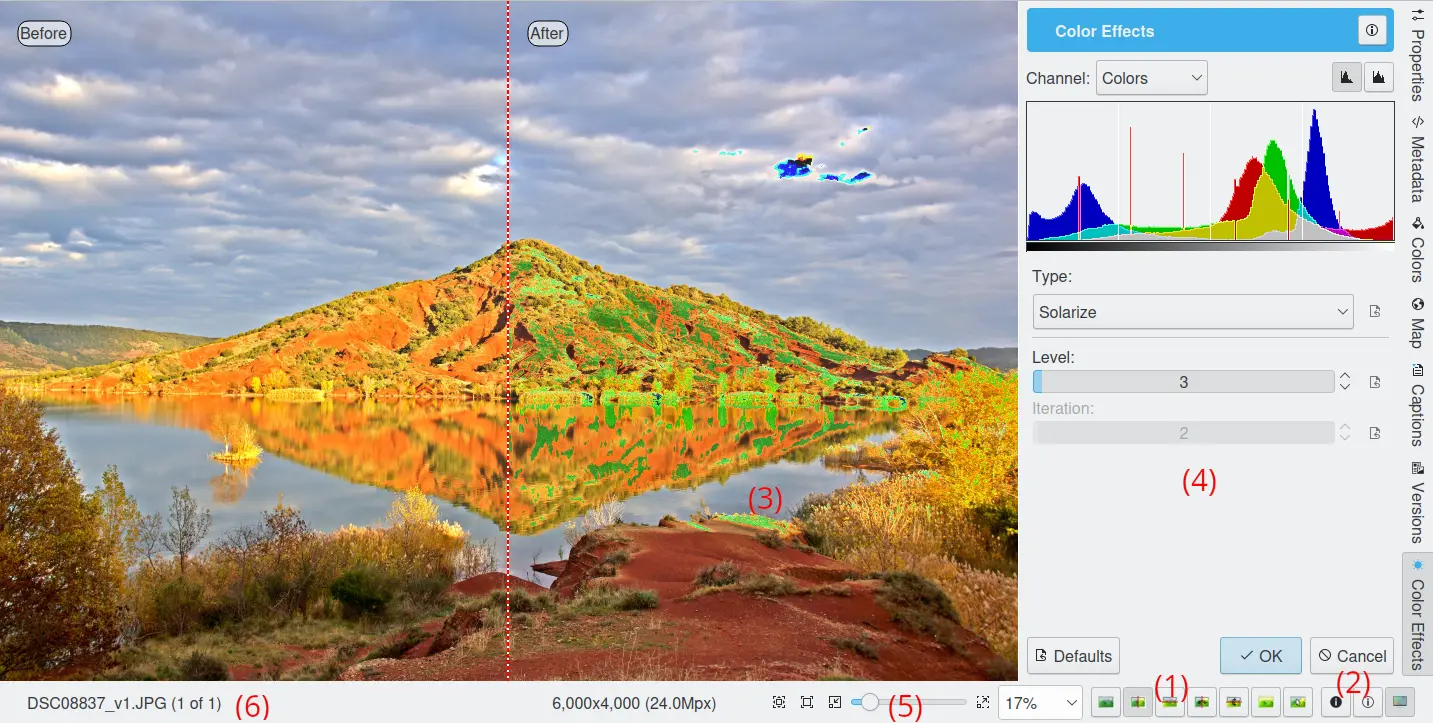Show only the original image preview
1433x723 pixels.
(1105, 703)
